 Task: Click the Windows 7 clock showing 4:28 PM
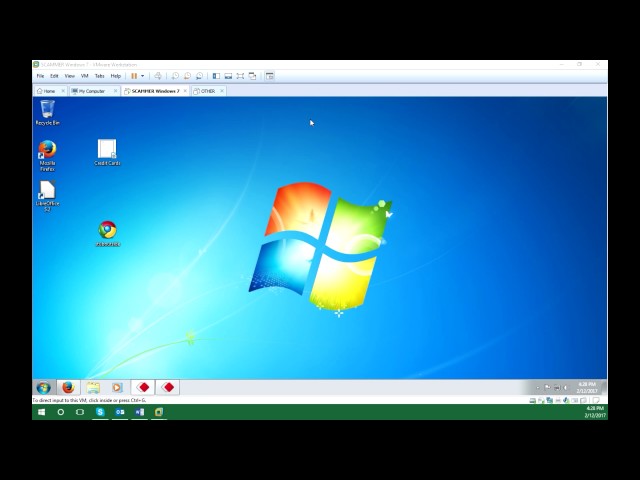tap(587, 387)
